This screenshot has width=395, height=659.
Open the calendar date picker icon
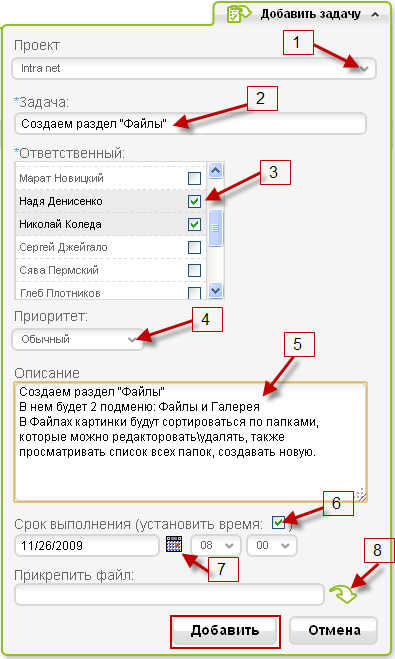click(x=174, y=544)
